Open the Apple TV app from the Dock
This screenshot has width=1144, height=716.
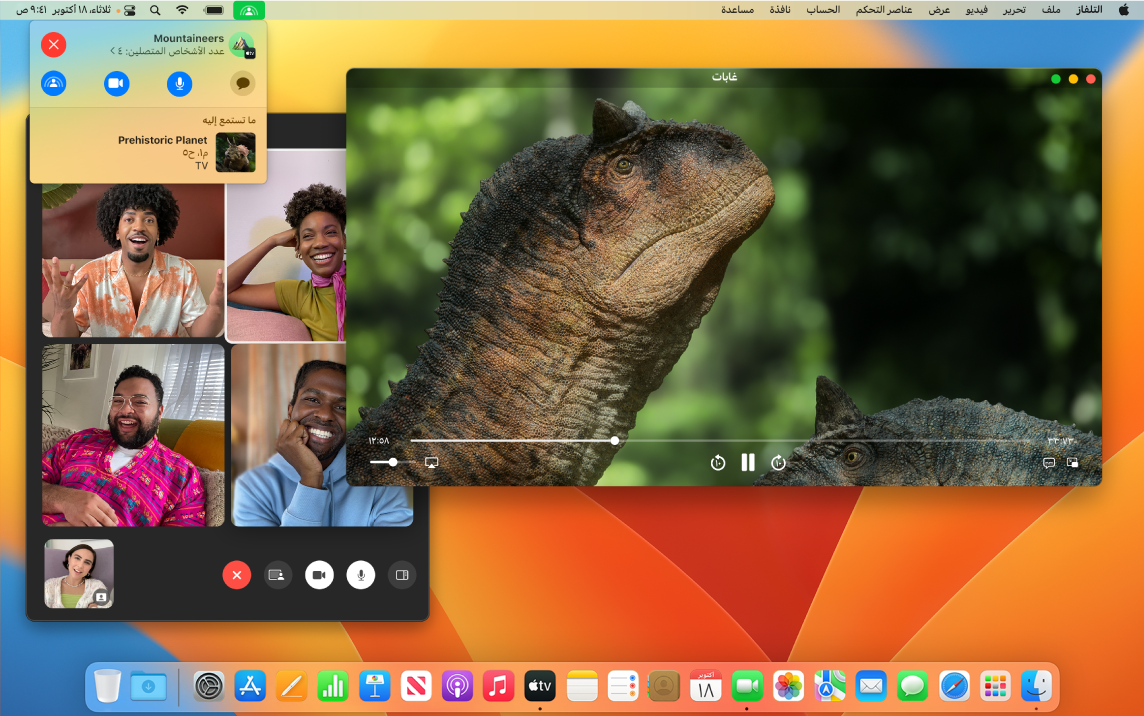pyautogui.click(x=539, y=686)
